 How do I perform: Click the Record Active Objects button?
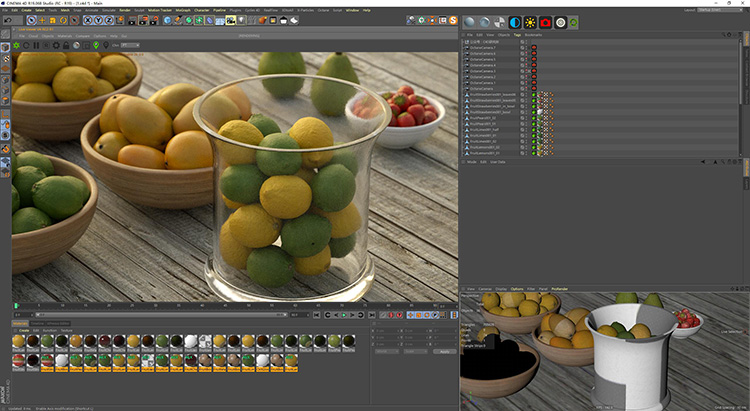click(x=384, y=315)
